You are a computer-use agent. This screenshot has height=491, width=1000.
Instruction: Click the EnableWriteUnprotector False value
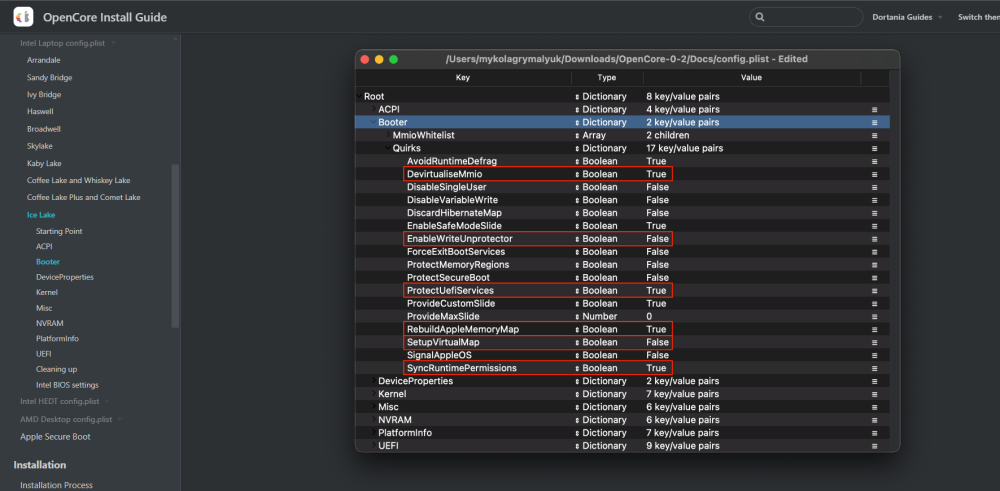pos(657,238)
